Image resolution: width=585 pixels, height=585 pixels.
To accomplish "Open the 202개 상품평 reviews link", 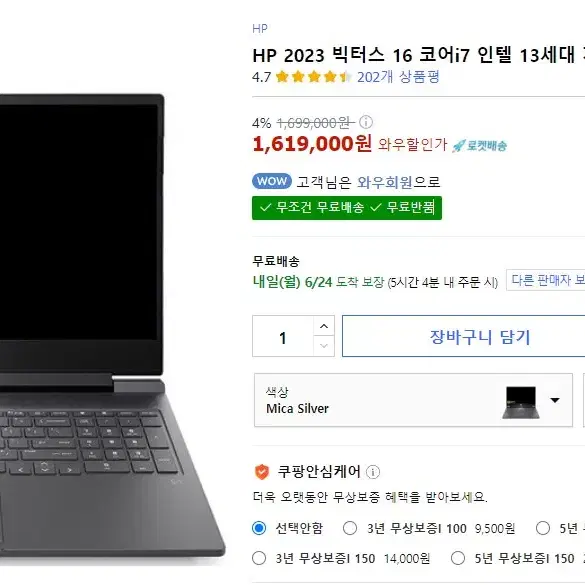I will click(398, 77).
